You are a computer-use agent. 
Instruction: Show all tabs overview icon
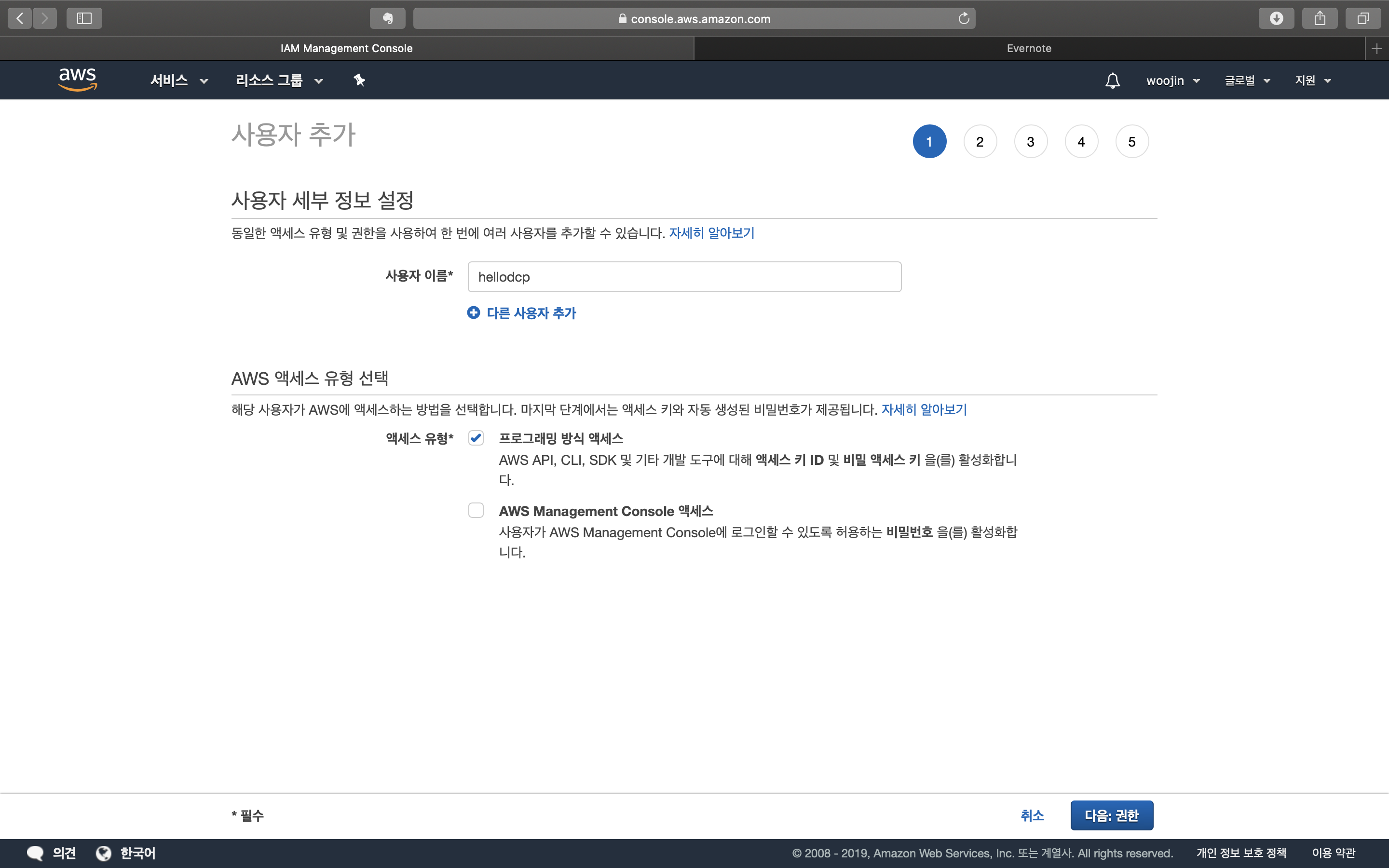1363,18
